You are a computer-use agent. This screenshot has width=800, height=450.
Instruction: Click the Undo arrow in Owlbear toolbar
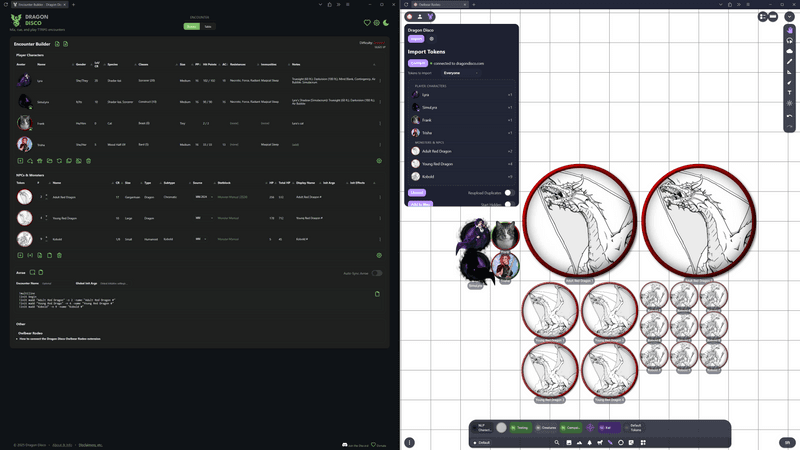(789, 116)
